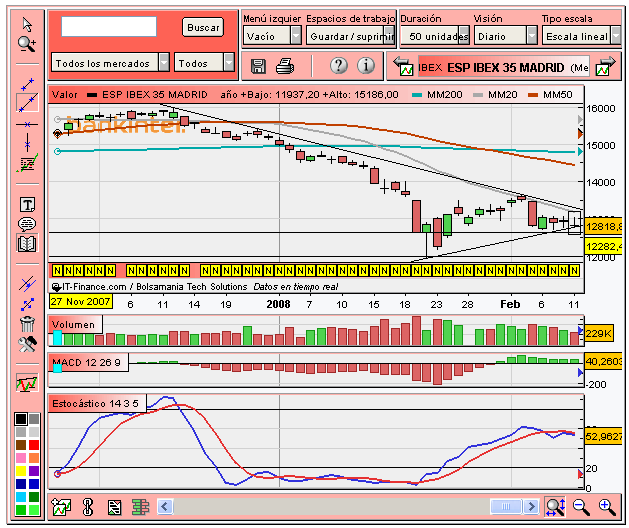
Task: Select the magnifier zoom tool in sidebar
Action: 27,44
